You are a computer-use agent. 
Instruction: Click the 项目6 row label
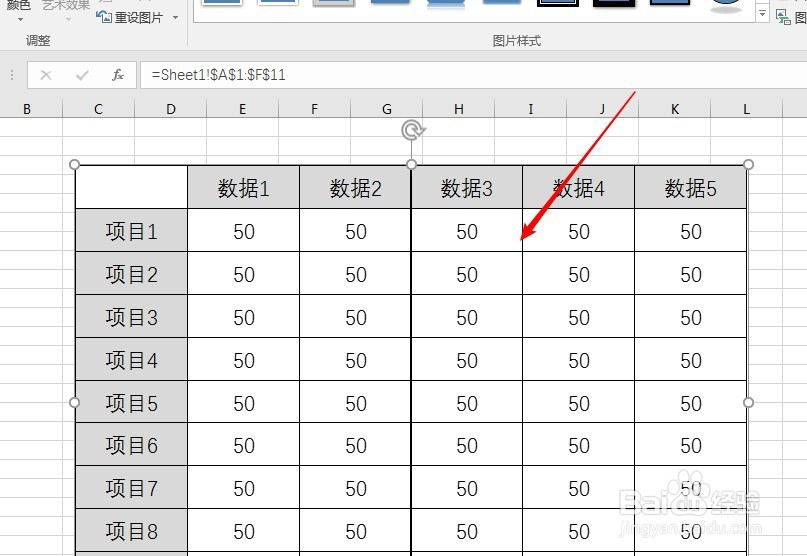[x=131, y=445]
